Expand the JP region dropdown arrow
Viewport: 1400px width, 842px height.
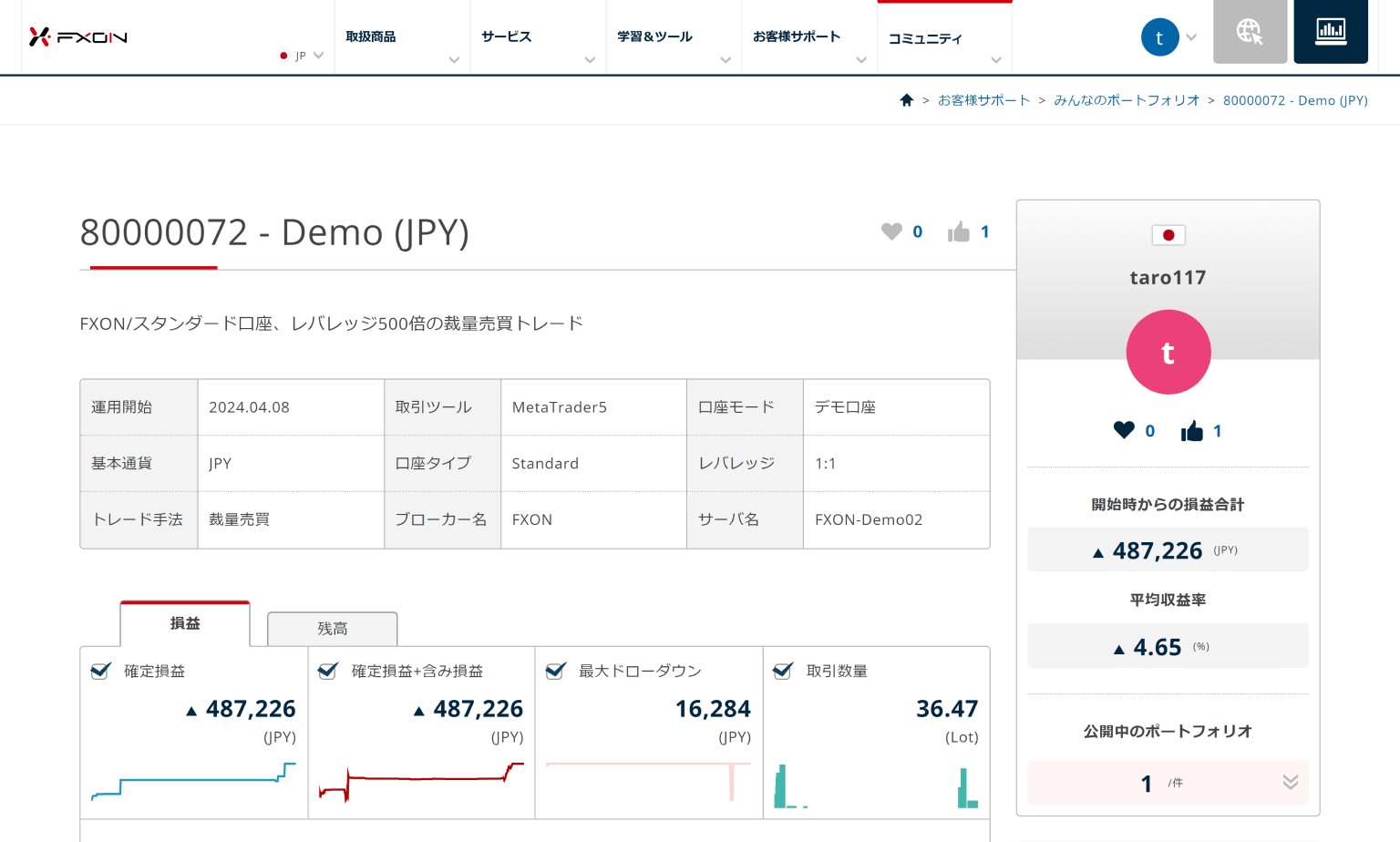318,56
